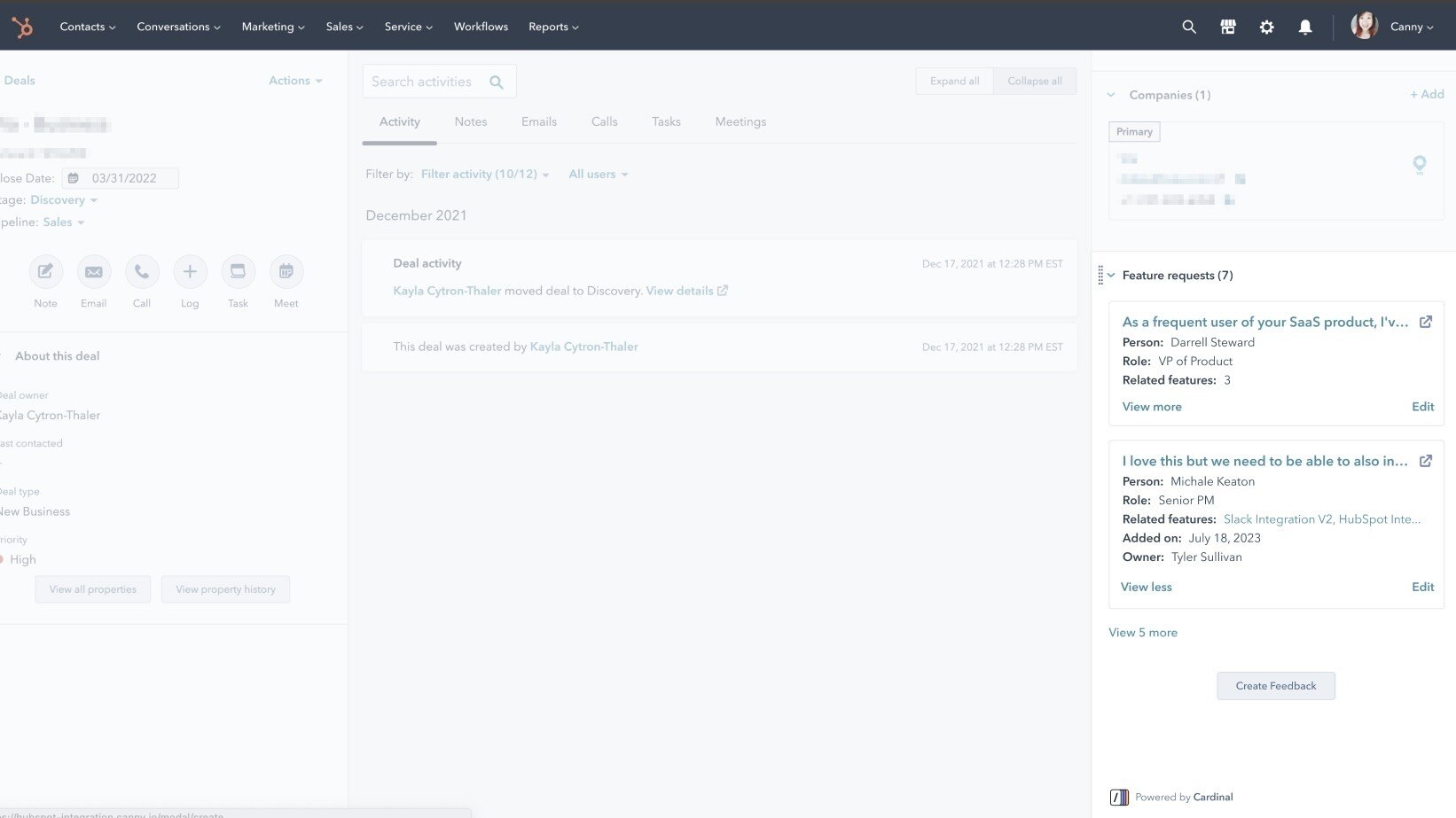
Task: Click the Call phone icon
Action: 142,272
